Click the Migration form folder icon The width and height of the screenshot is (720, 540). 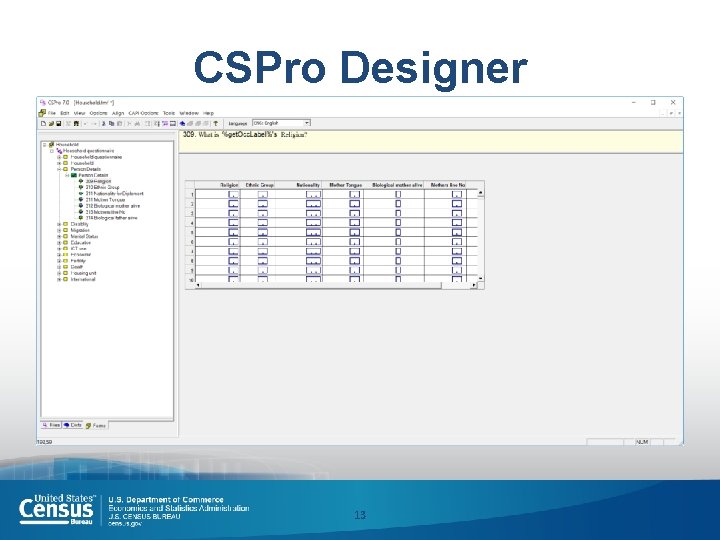(66, 230)
